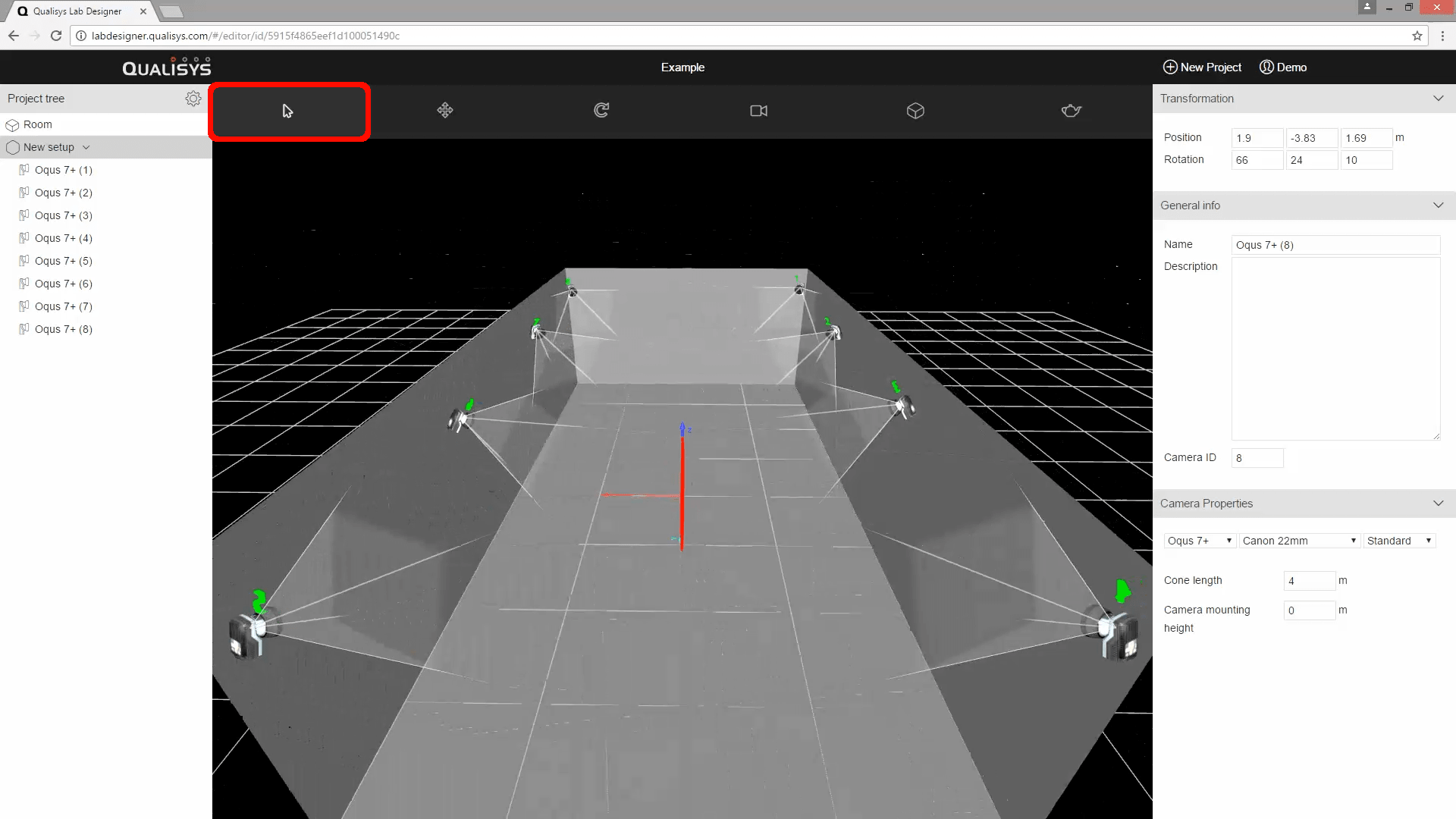This screenshot has width=1456, height=819.
Task: Select the pointer/select tool
Action: [288, 111]
